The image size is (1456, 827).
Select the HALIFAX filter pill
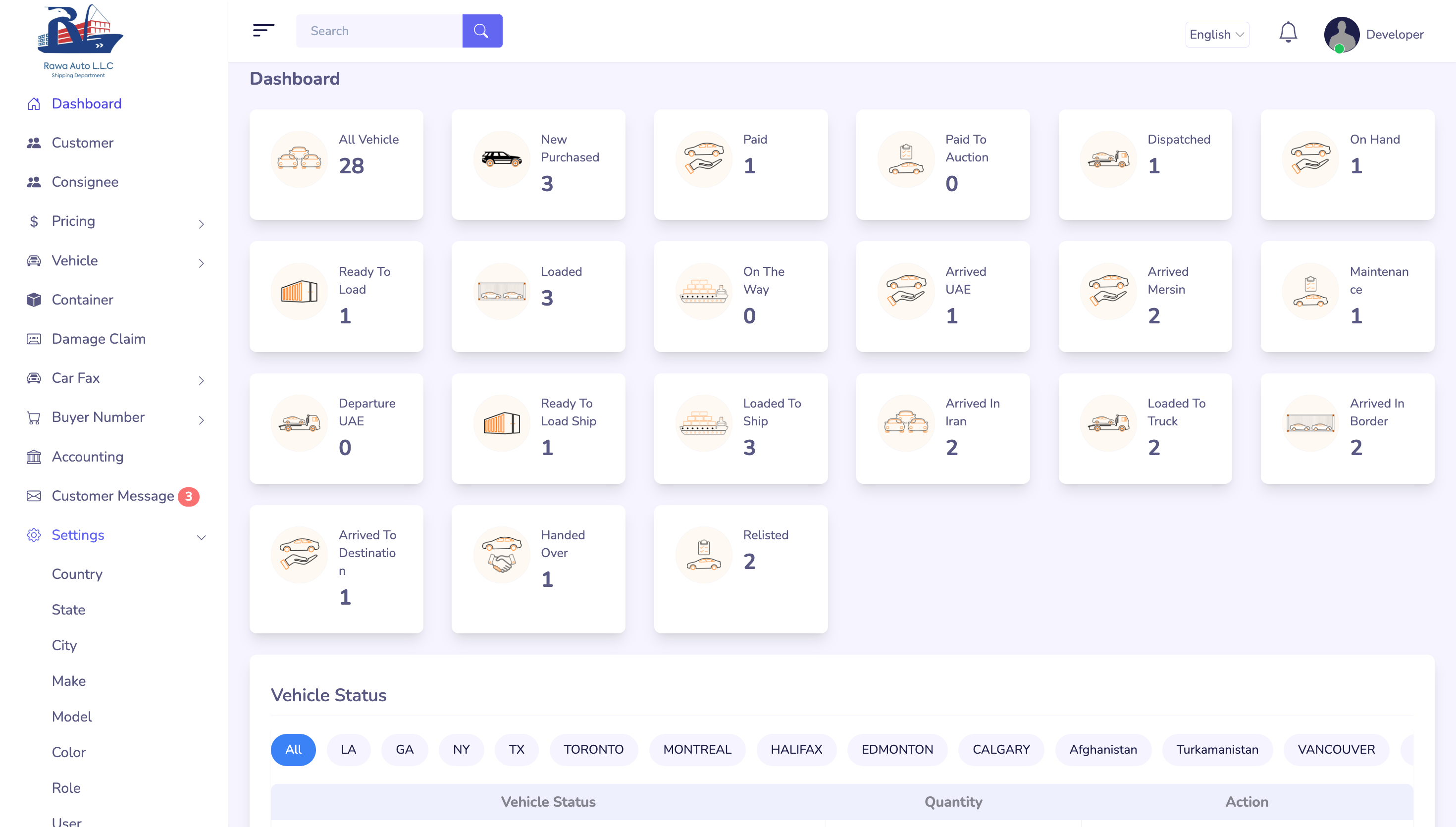(795, 749)
